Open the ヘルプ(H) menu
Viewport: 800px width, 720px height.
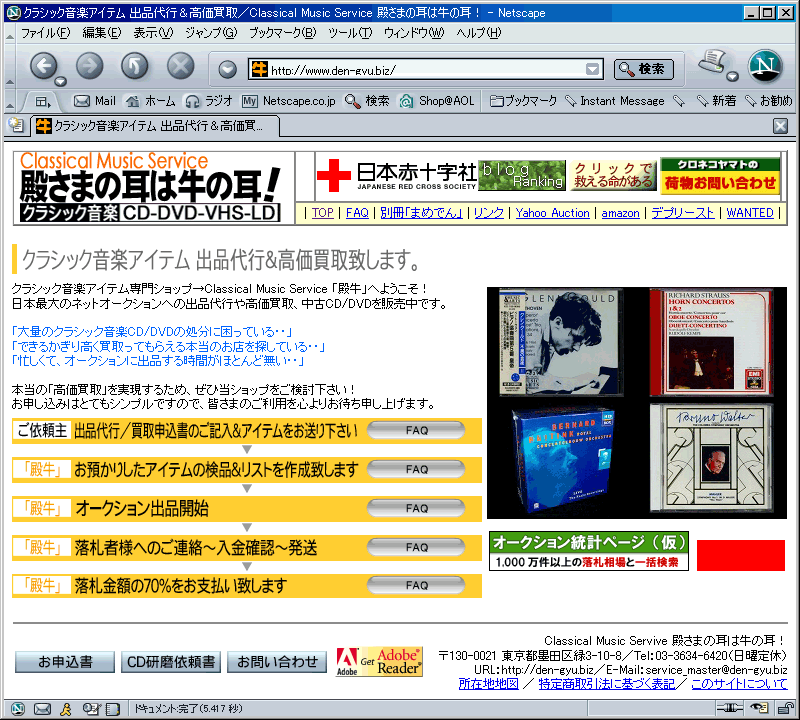click(x=479, y=33)
